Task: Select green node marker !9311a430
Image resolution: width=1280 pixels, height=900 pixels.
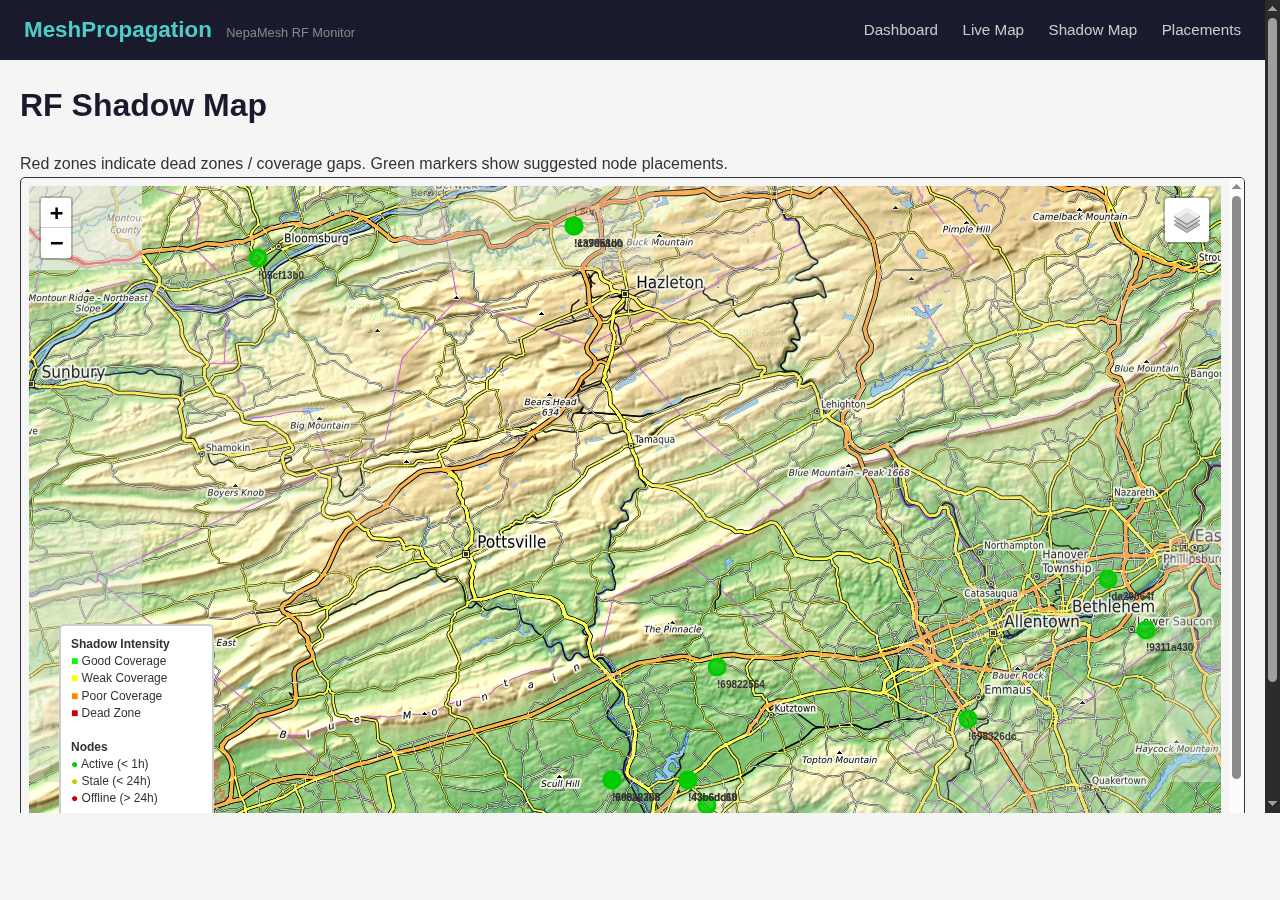Action: (x=1146, y=630)
